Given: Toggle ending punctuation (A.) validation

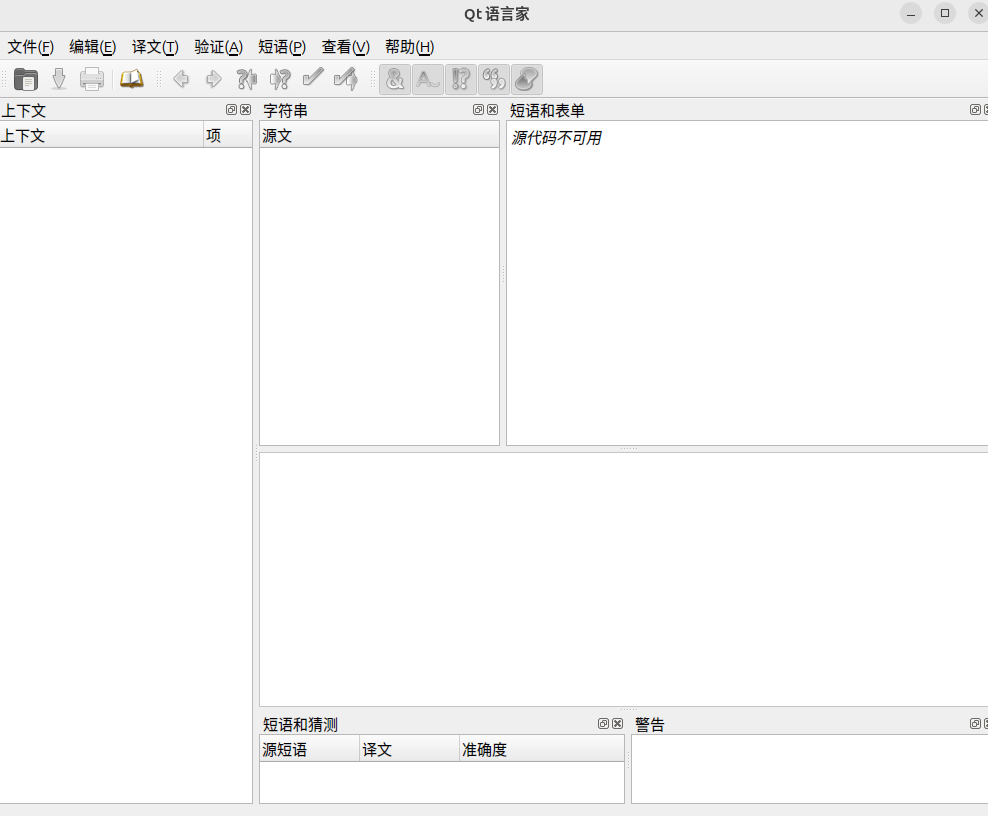Looking at the screenshot, I should 428,79.
